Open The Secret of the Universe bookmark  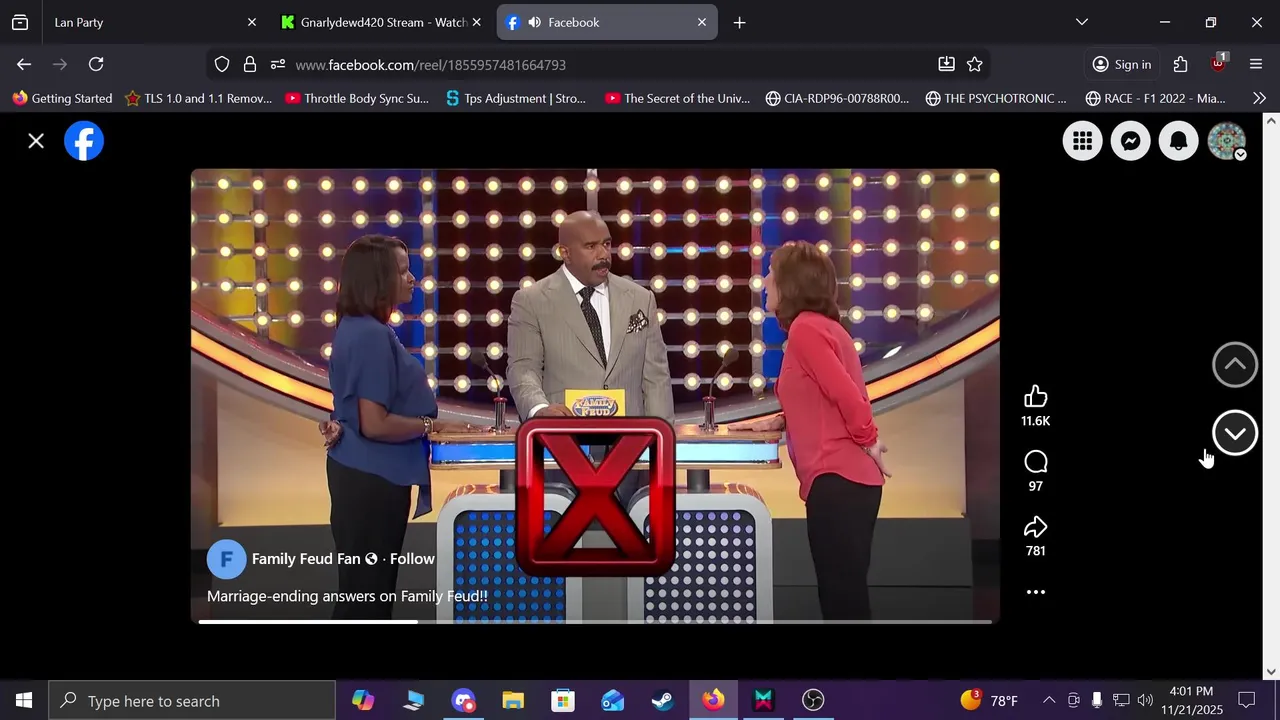(x=677, y=98)
